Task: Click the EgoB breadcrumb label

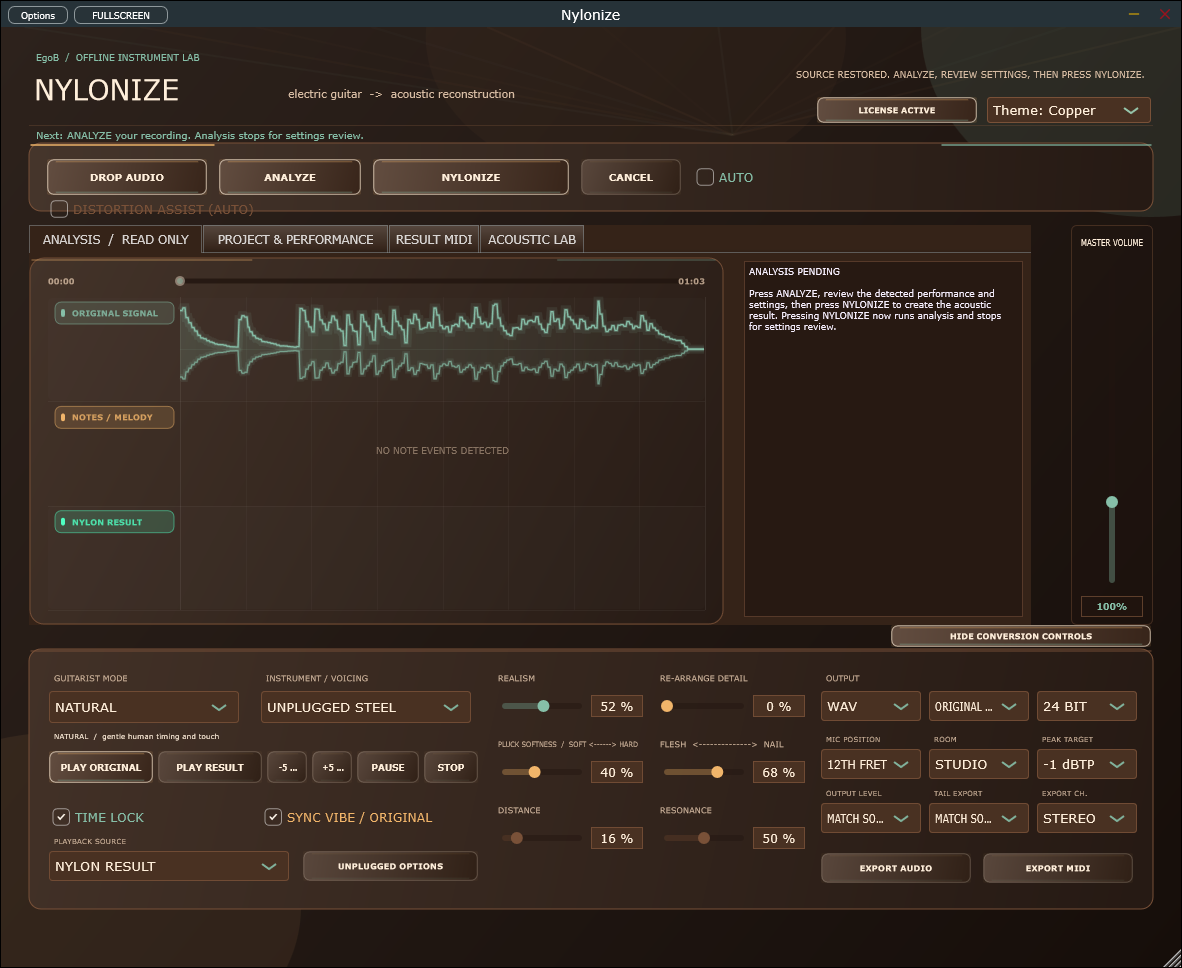Action: pos(47,57)
